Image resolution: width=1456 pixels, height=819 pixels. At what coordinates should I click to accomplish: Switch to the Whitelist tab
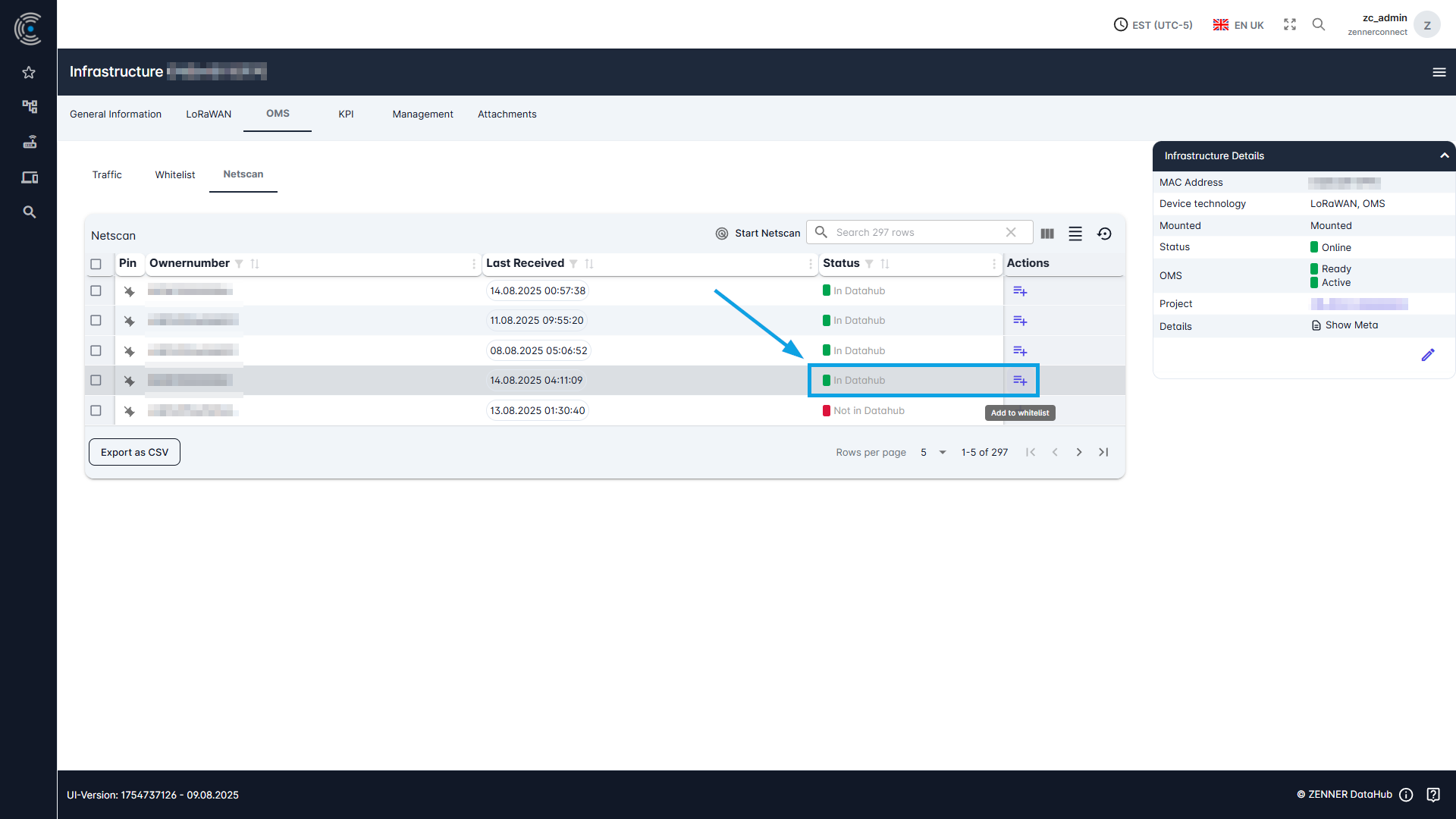(x=174, y=174)
